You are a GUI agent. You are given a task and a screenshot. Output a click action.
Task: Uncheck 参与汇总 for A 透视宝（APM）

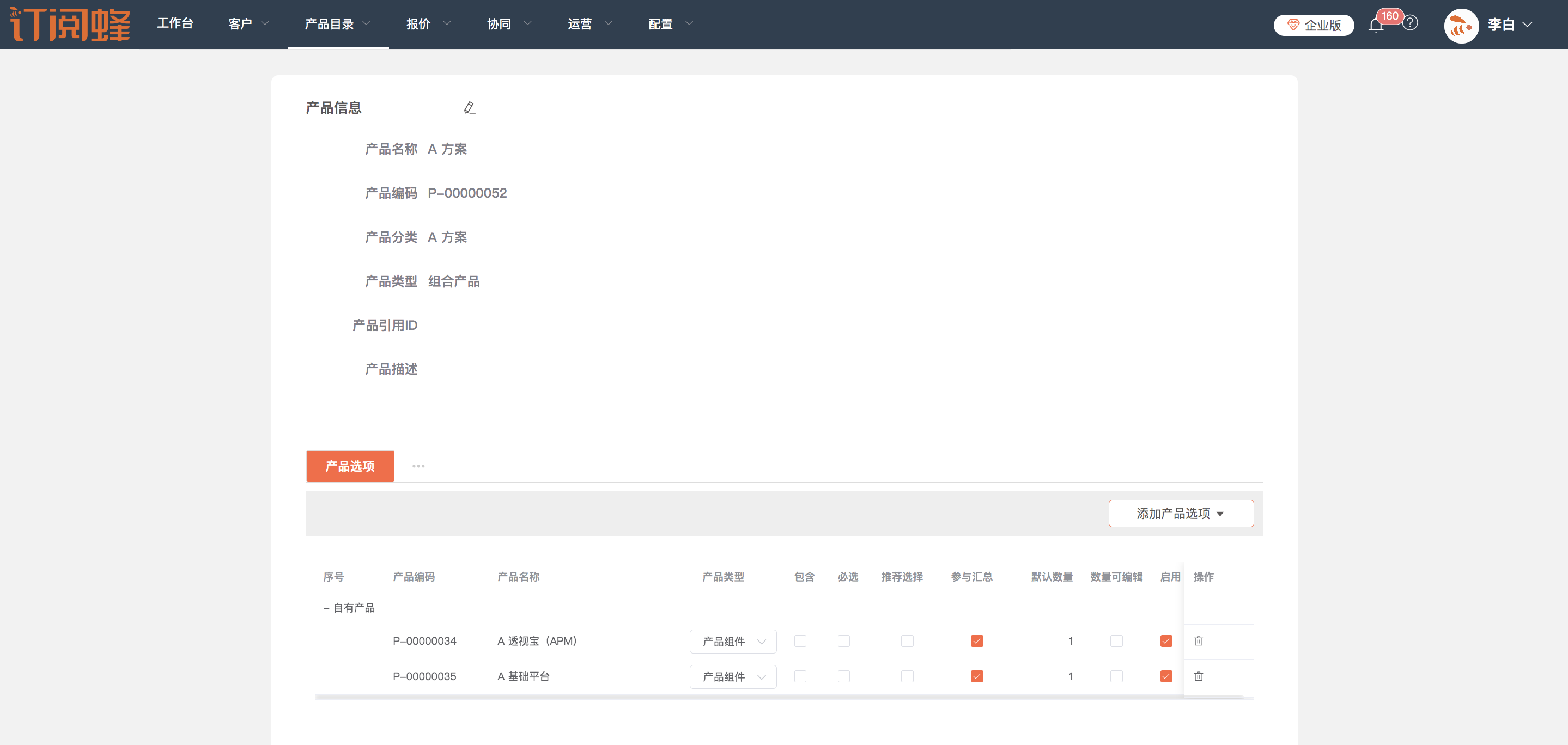(x=976, y=641)
